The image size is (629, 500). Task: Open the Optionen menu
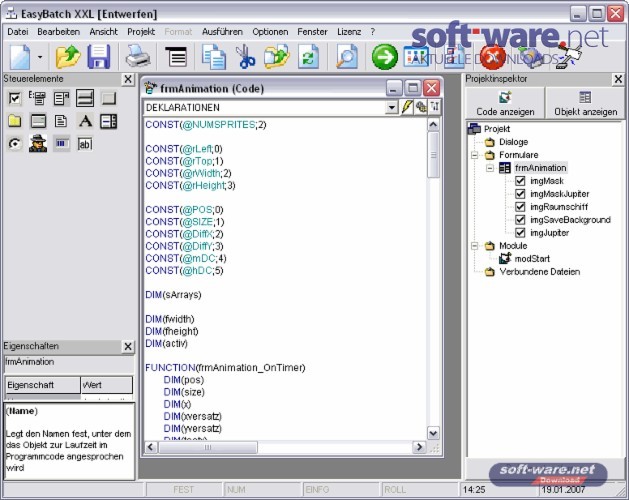(270, 32)
